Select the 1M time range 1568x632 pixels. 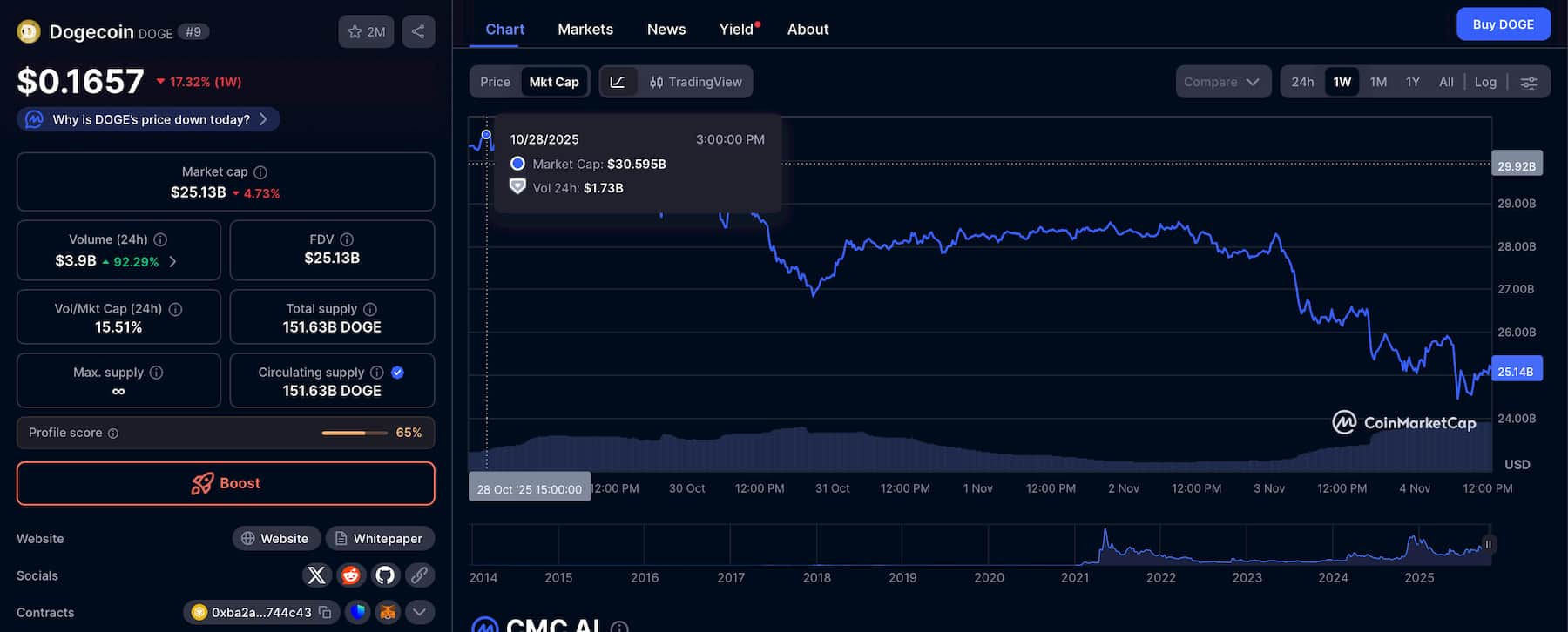(x=1378, y=82)
